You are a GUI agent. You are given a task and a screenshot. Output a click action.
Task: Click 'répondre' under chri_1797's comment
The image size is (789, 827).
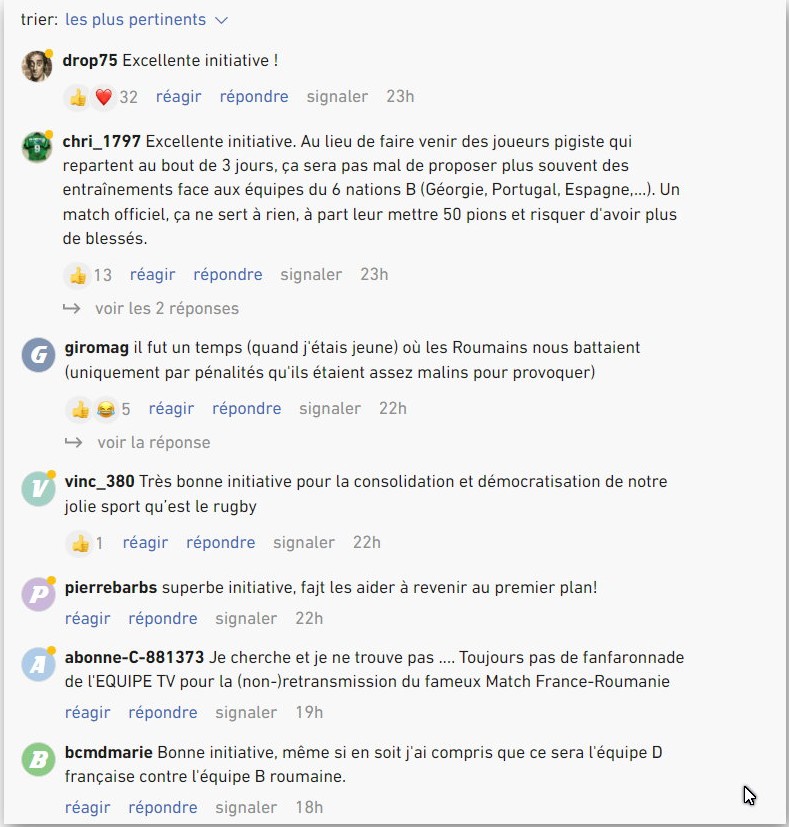228,275
